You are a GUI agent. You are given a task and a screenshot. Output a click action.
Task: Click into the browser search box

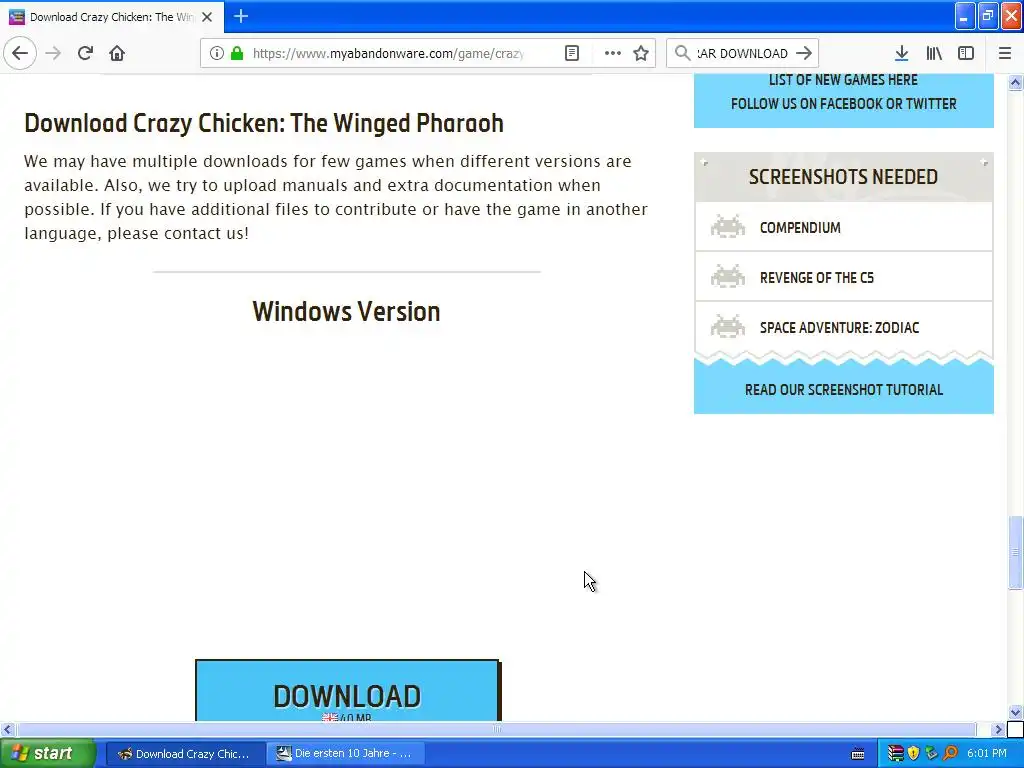coord(742,53)
